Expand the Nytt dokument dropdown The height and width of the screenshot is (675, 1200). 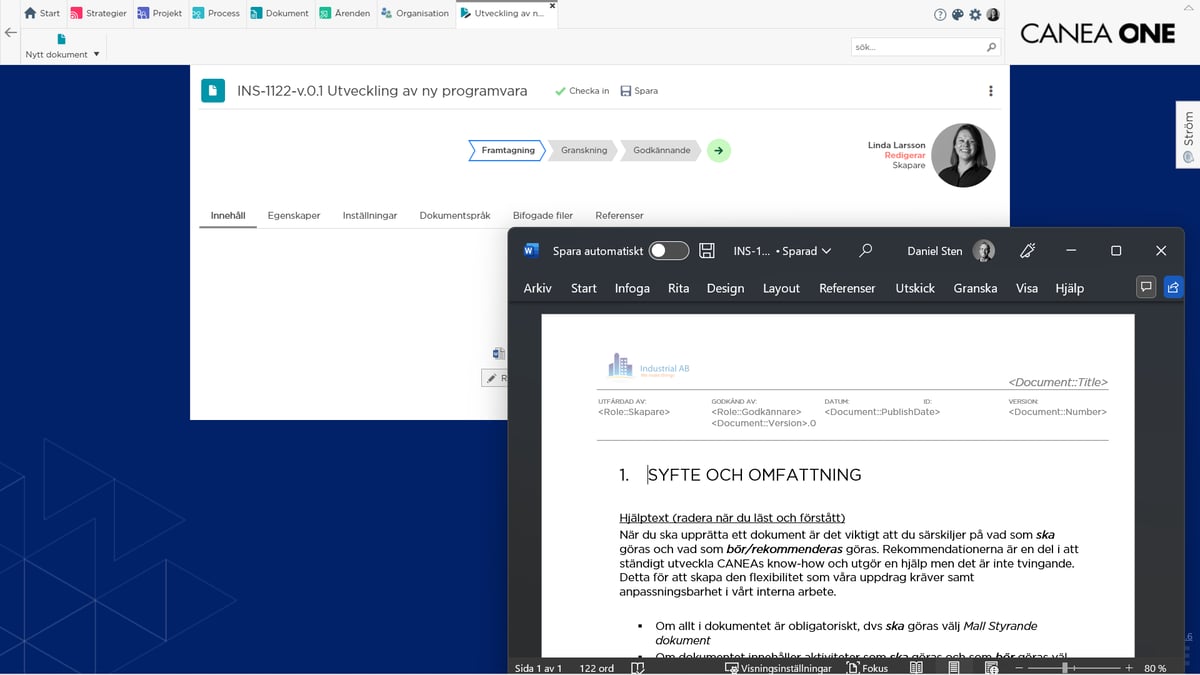tap(96, 54)
